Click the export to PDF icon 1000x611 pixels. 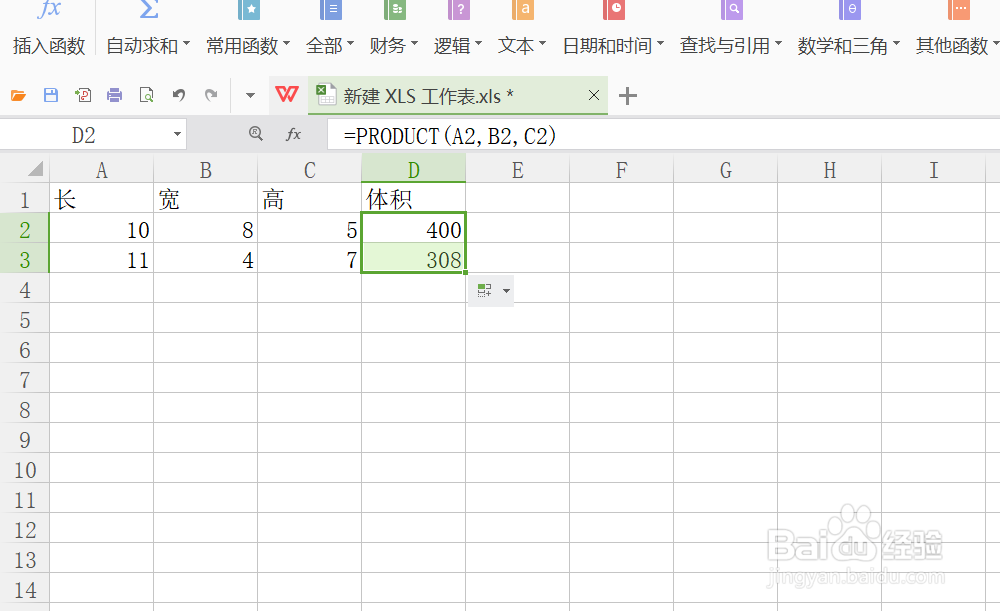(83, 96)
